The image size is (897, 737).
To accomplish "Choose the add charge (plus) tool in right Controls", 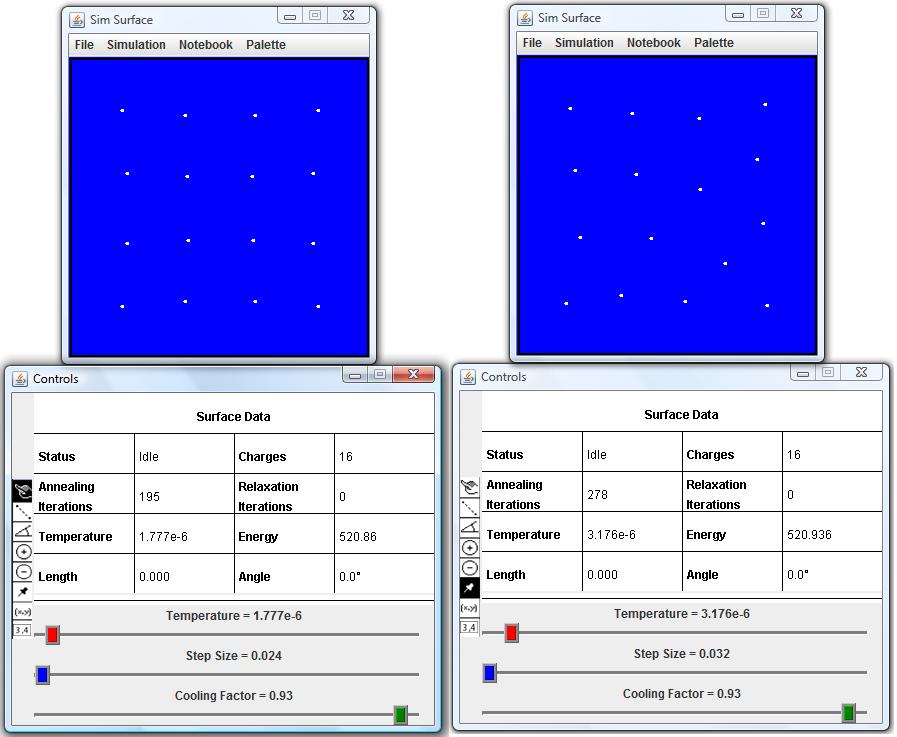I will [469, 548].
